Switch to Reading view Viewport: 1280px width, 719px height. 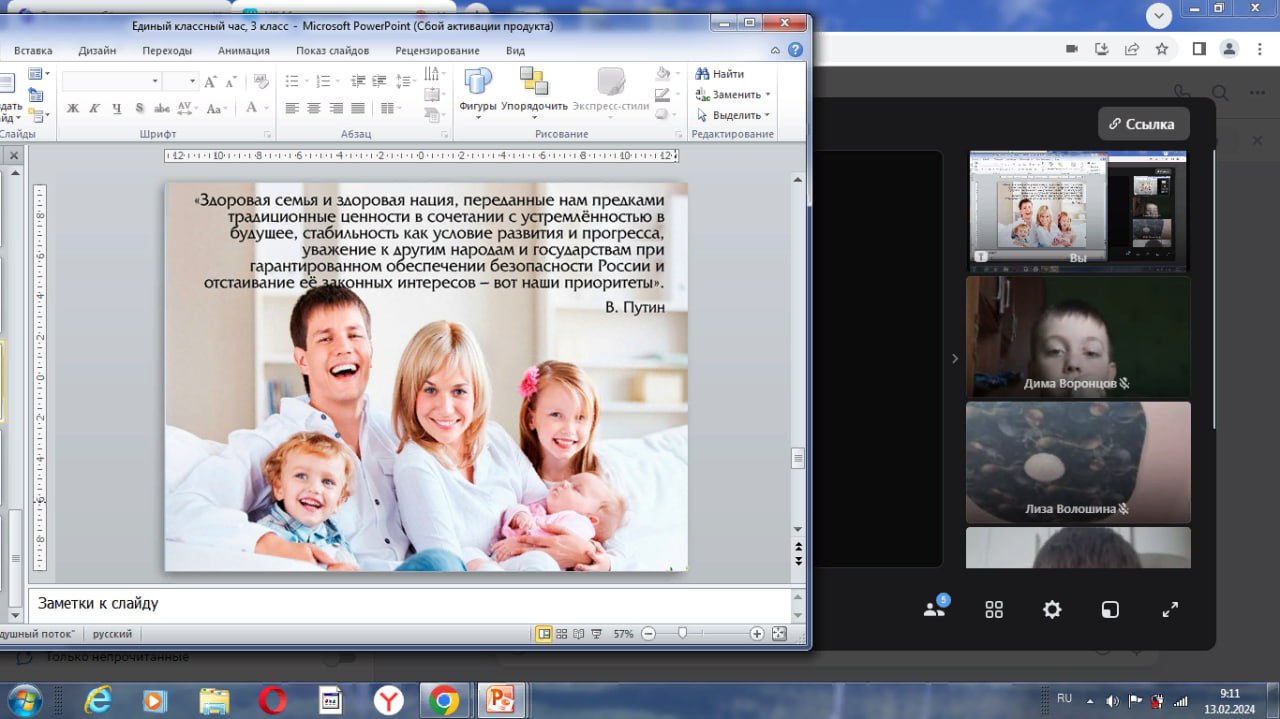578,634
